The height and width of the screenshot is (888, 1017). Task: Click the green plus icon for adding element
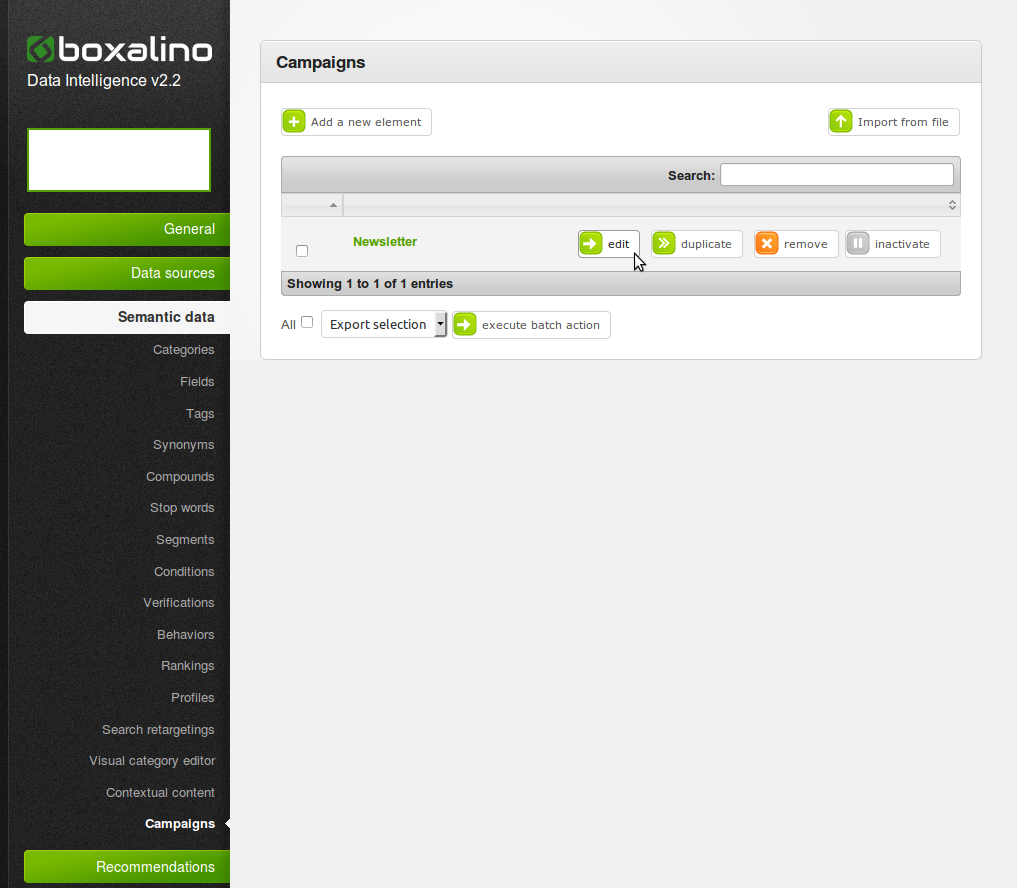point(294,122)
